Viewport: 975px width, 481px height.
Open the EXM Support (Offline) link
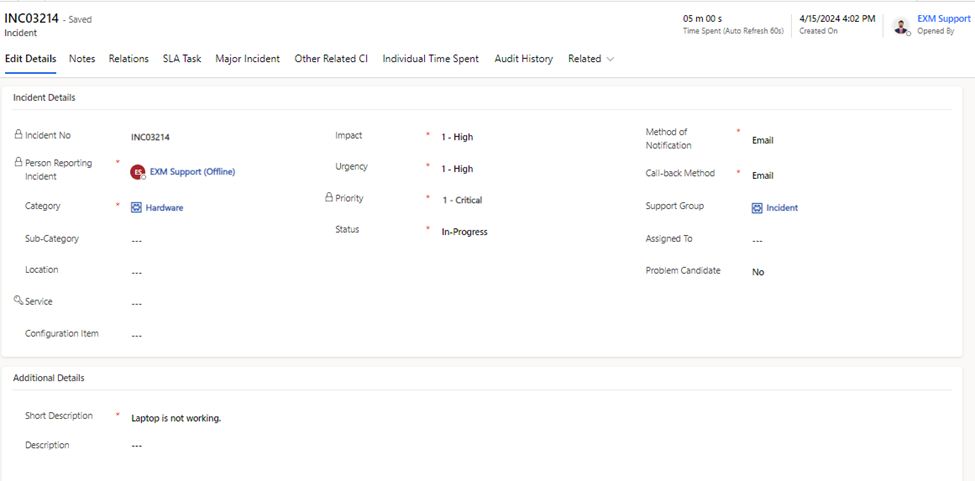click(x=193, y=172)
